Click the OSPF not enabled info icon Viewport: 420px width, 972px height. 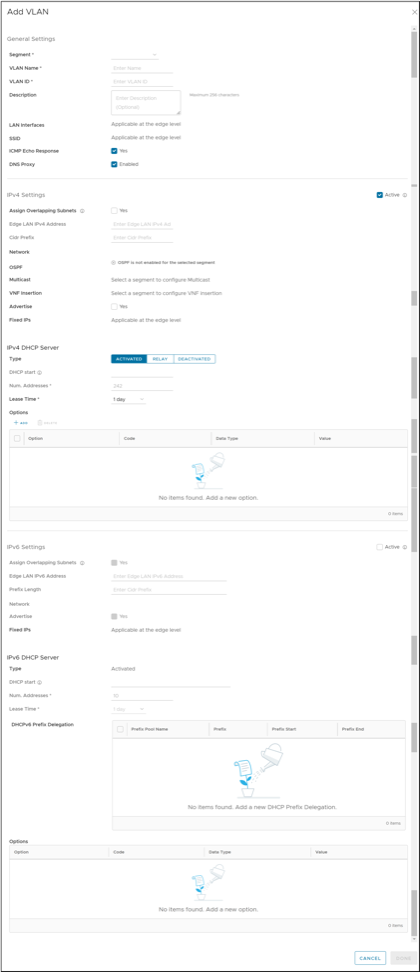click(x=113, y=263)
